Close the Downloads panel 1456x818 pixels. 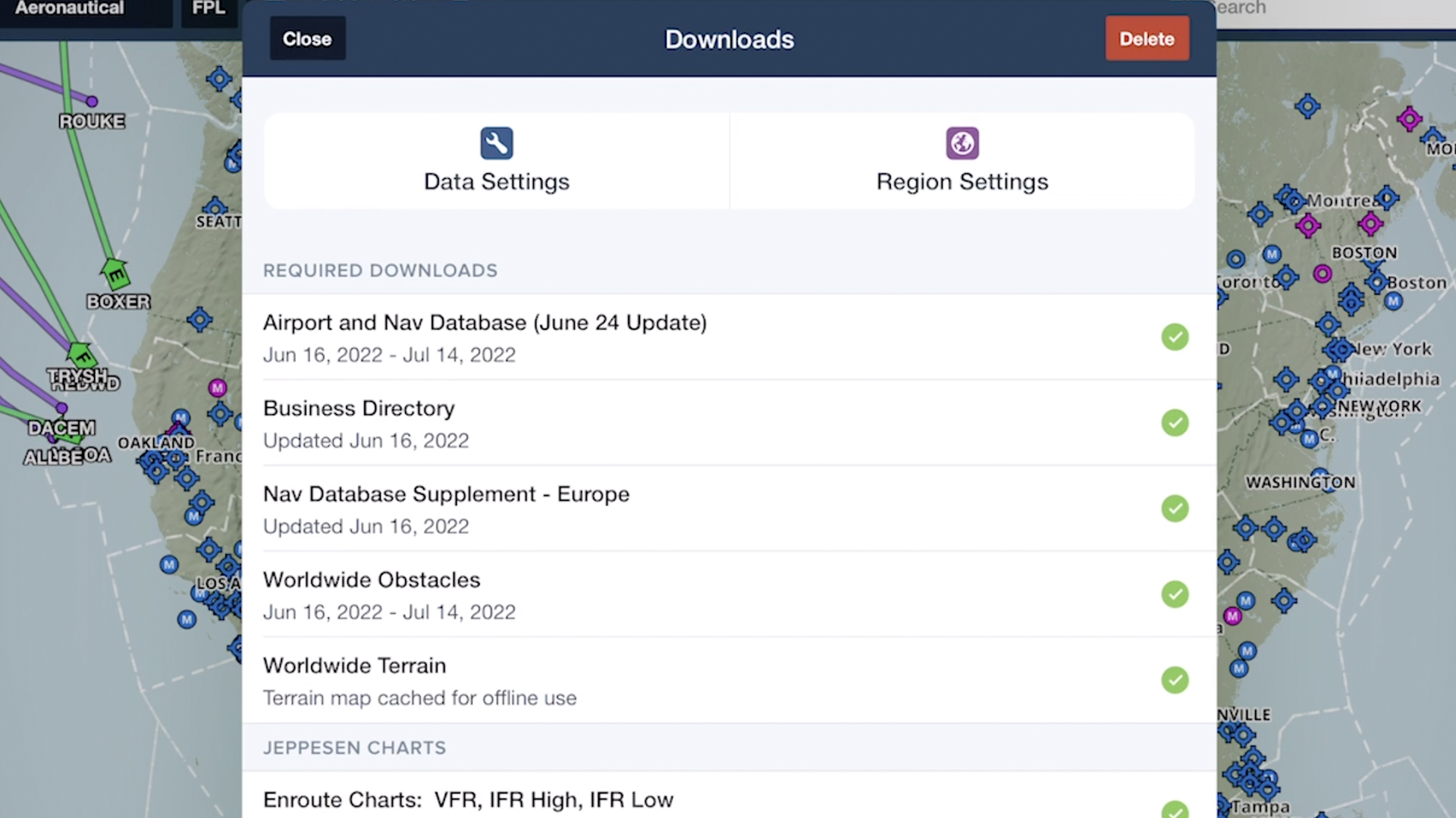[307, 39]
